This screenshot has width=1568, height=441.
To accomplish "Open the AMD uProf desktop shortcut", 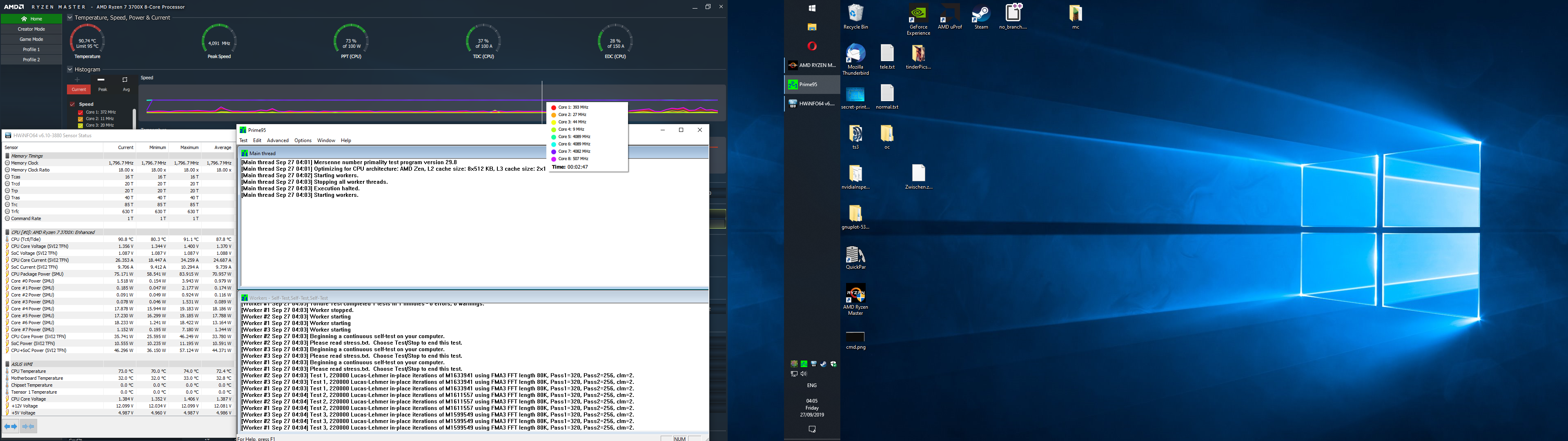I will tap(949, 16).
